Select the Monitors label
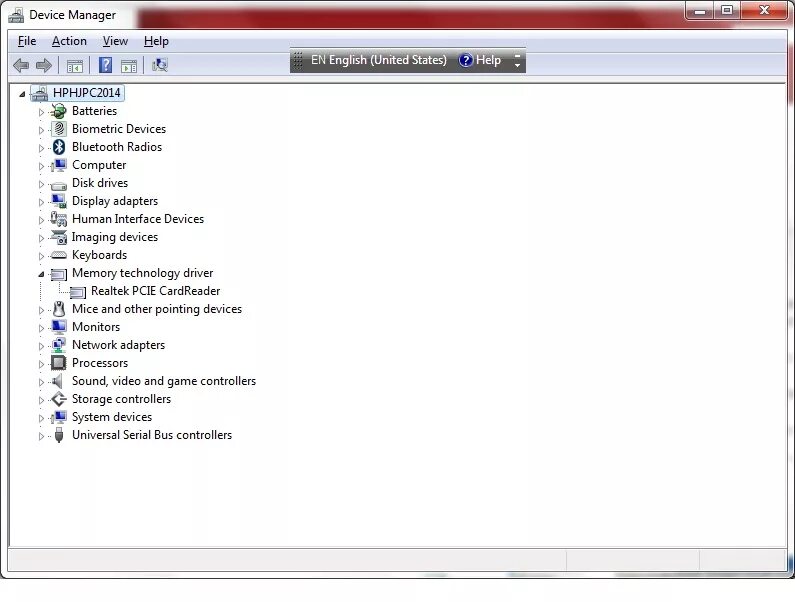This screenshot has width=795, height=602. [96, 327]
